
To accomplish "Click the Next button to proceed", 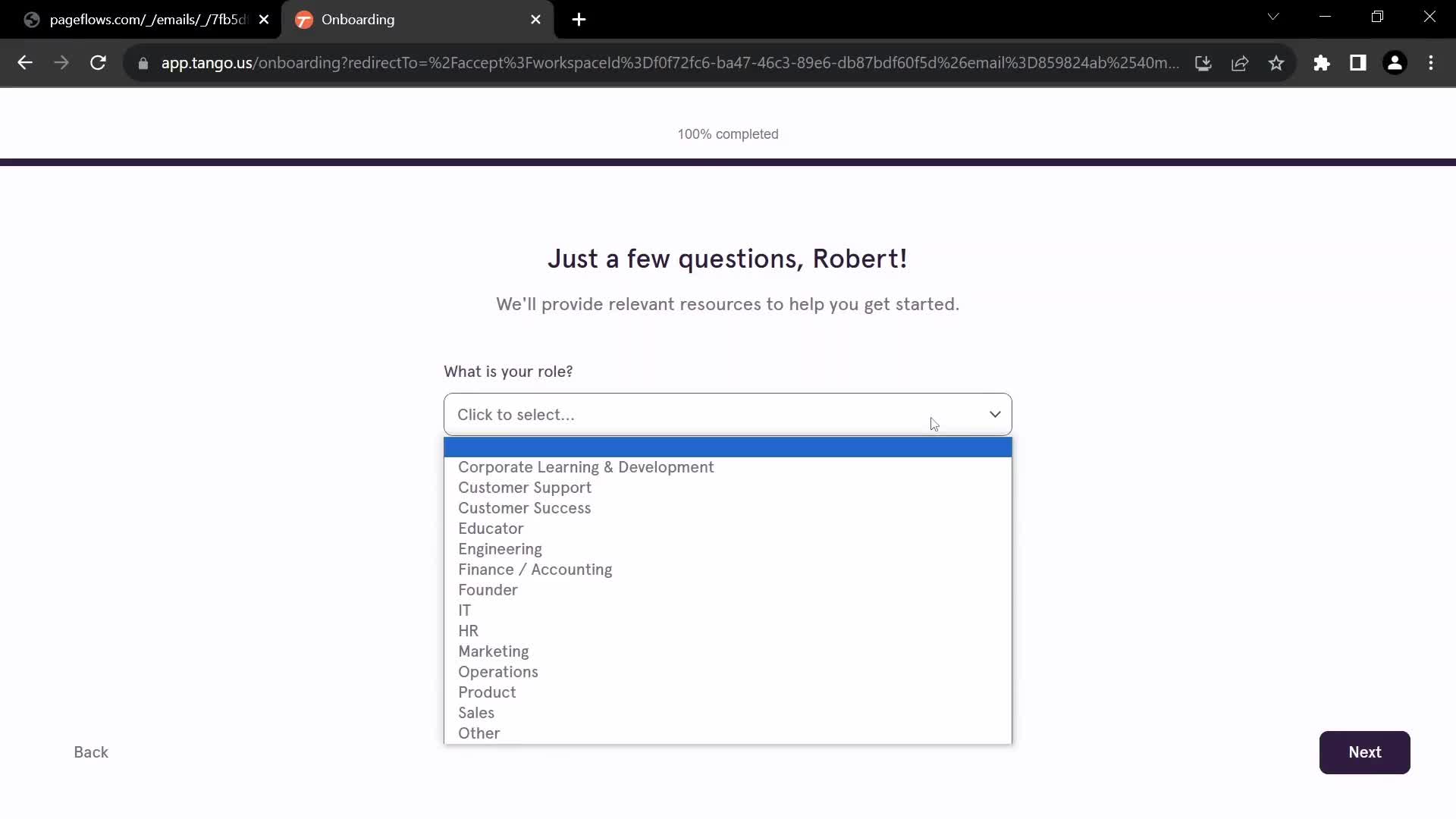I will coord(1365,752).
